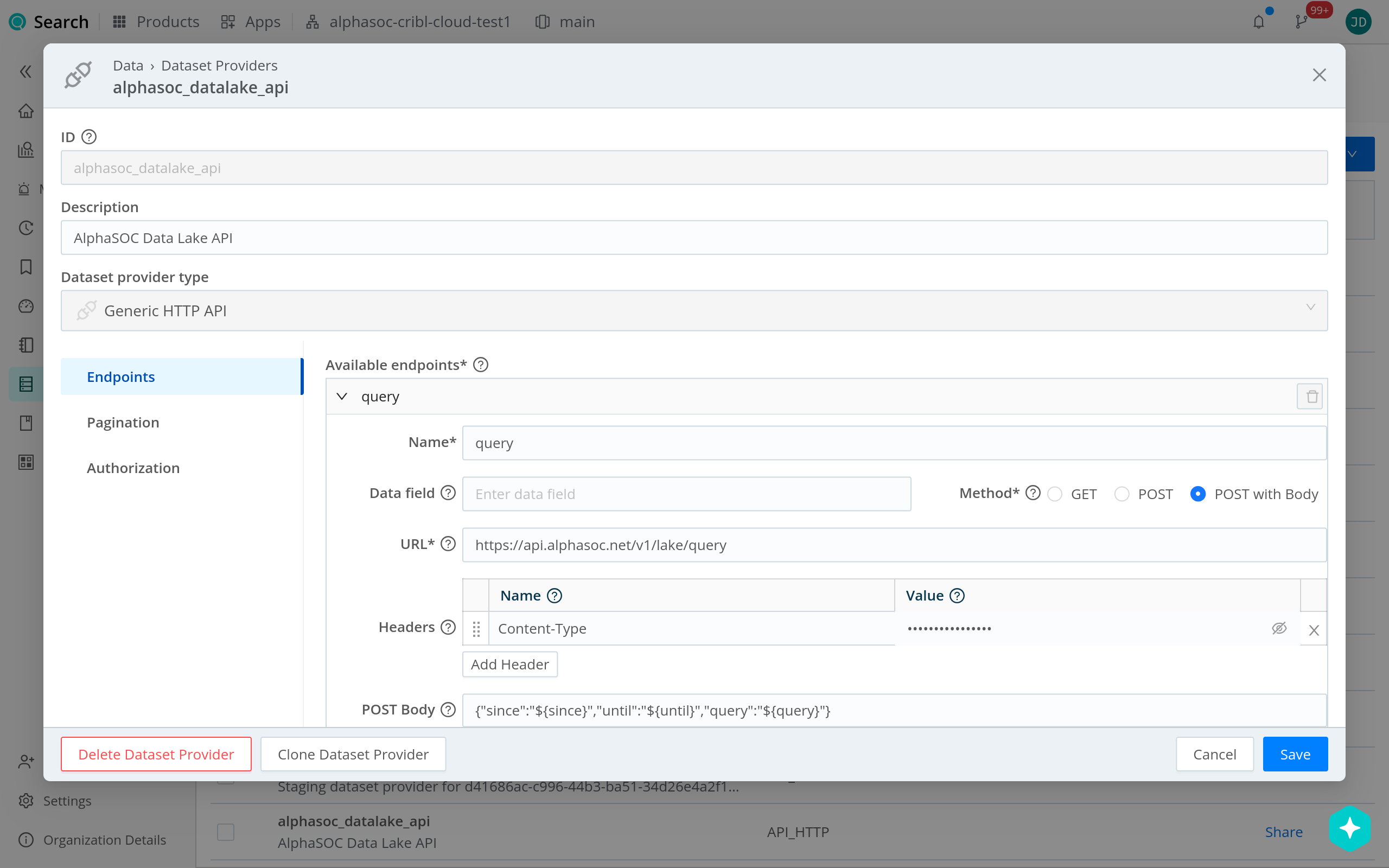Select the GET method radio
Viewport: 1389px width, 868px height.
pyautogui.click(x=1054, y=494)
